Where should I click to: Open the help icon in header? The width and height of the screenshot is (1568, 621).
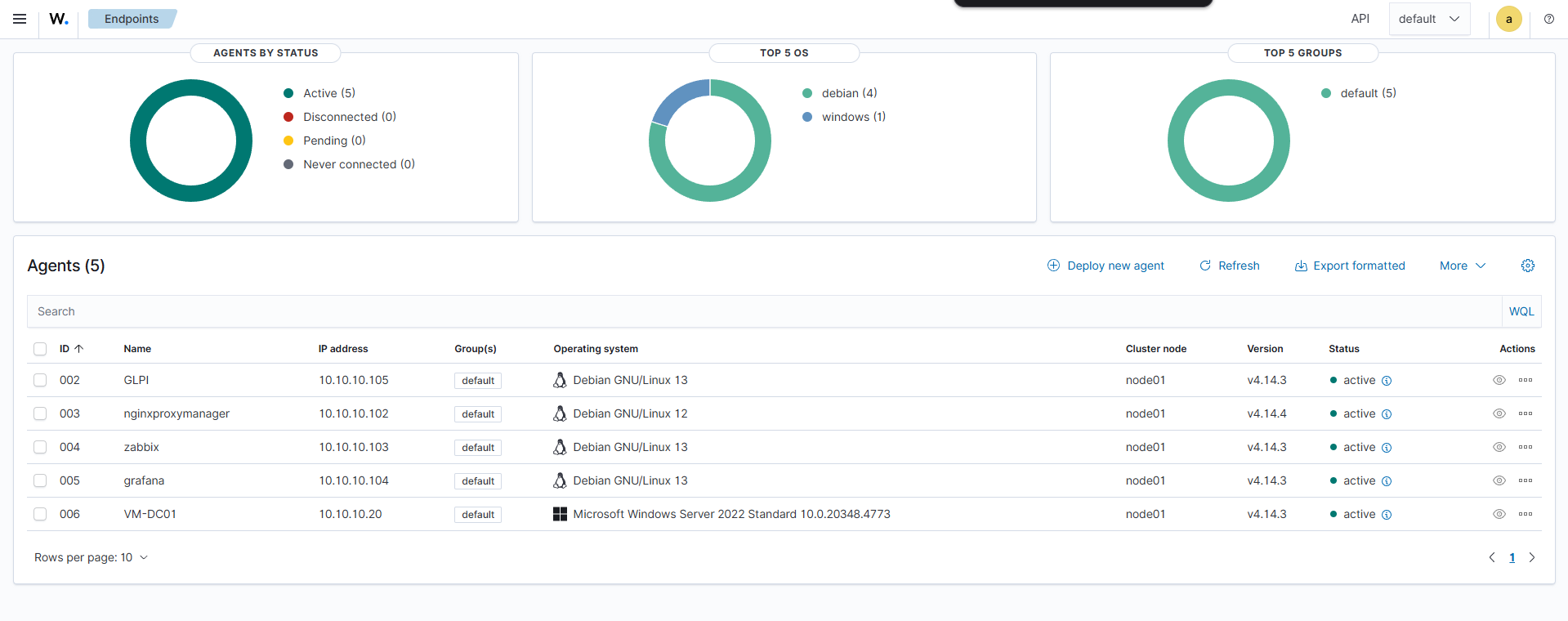point(1549,19)
